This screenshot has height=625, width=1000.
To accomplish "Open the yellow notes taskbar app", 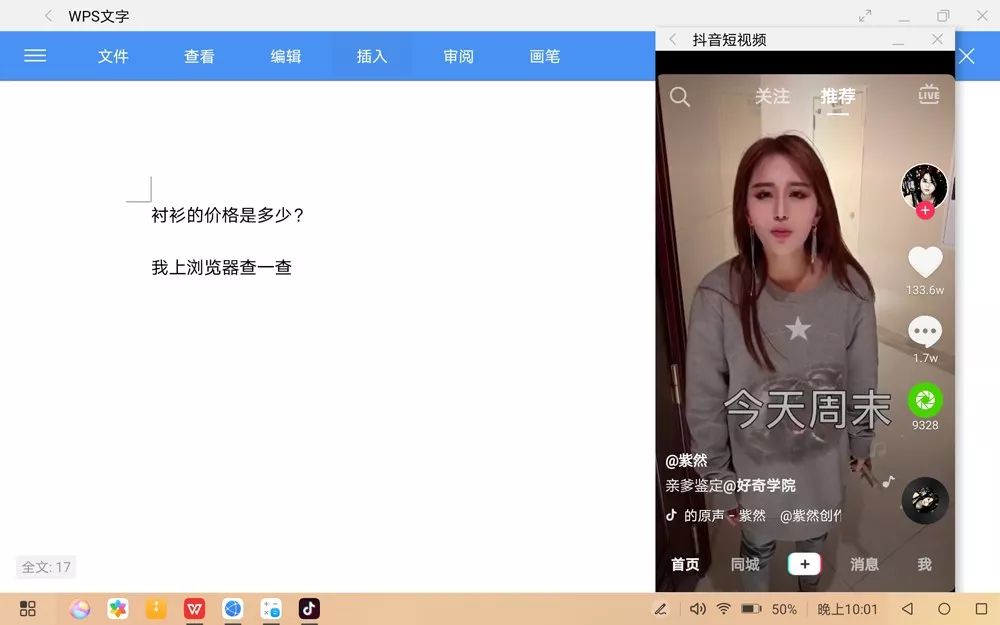I will pyautogui.click(x=156, y=608).
